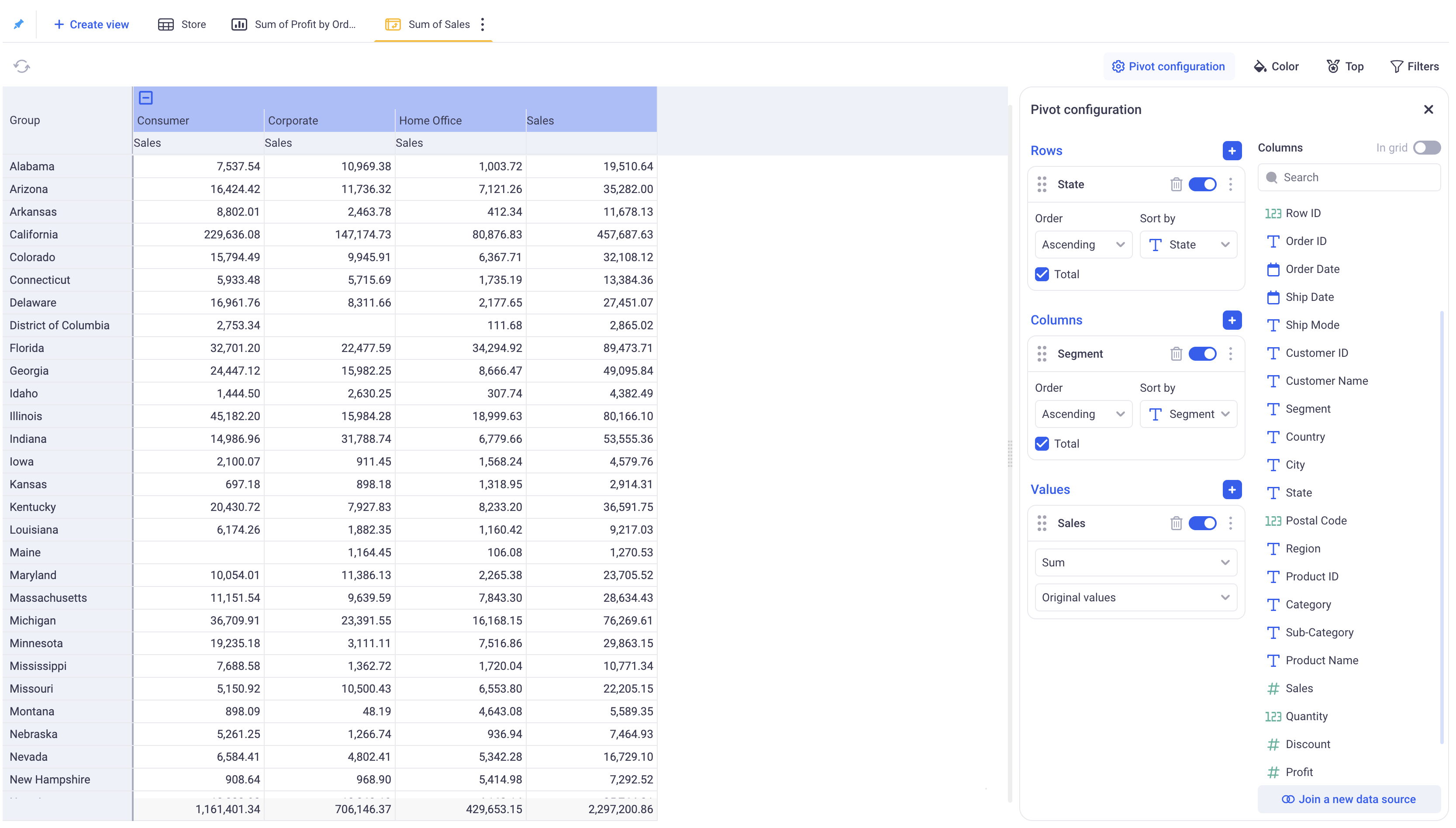The image size is (1456, 828).
Task: Click the pin icon at top left
Action: click(19, 24)
